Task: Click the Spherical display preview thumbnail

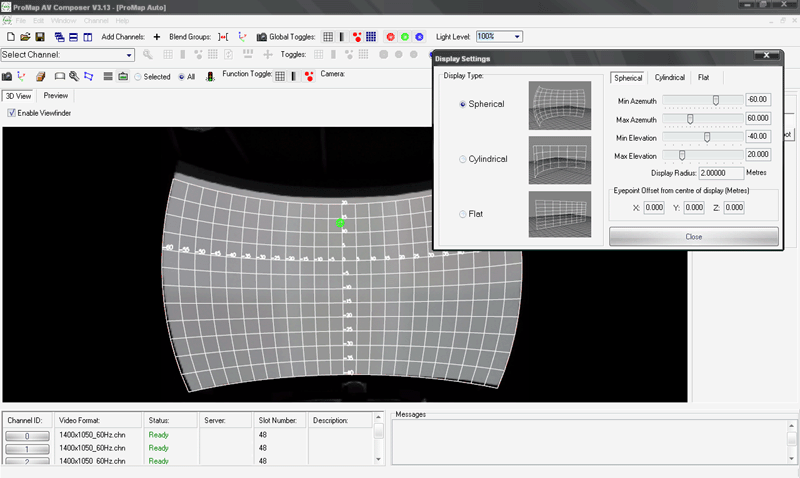Action: tap(559, 104)
